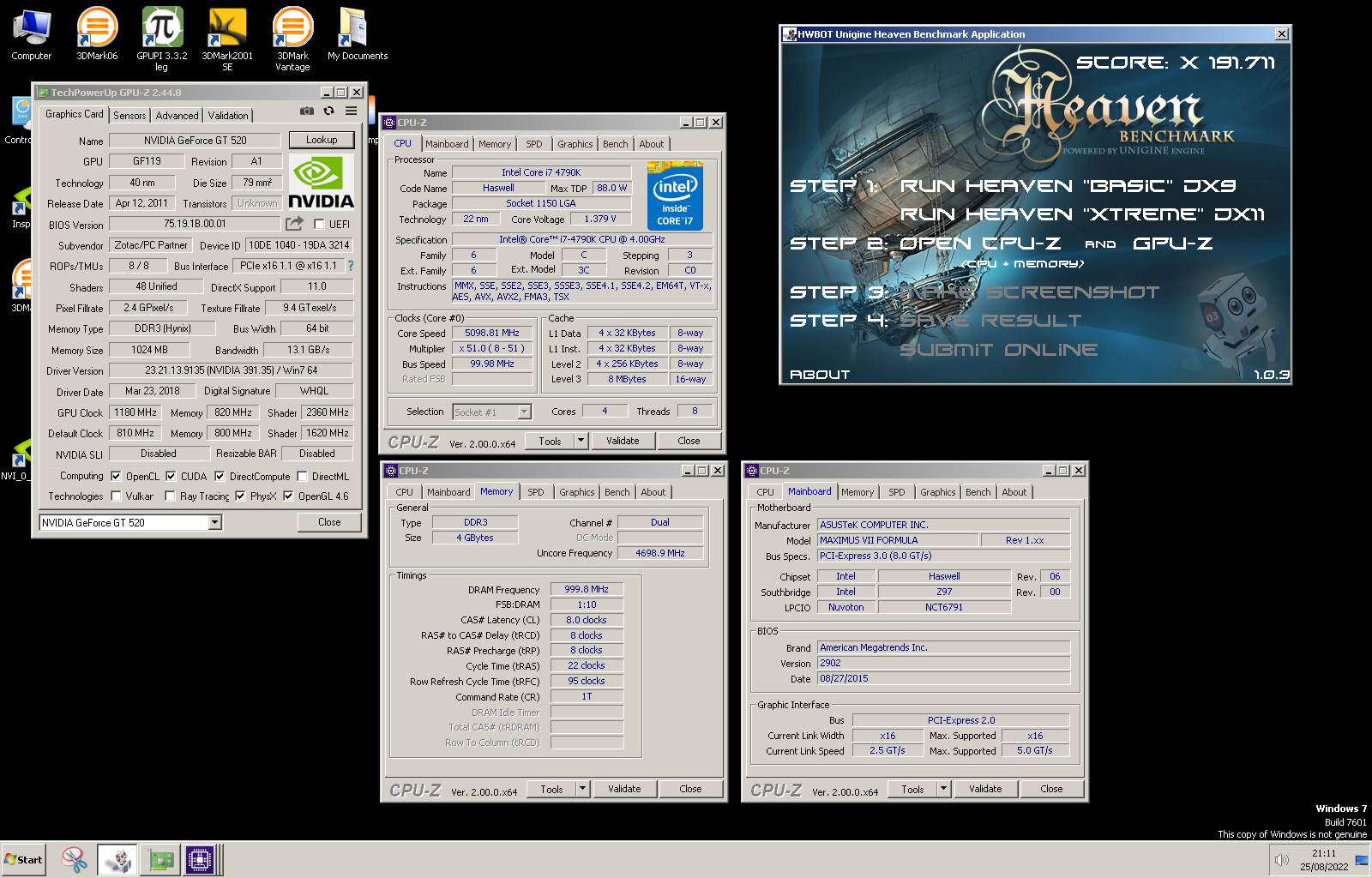1372x878 pixels.
Task: Launch 3DMark06 desktop shortcut
Action: 97,34
